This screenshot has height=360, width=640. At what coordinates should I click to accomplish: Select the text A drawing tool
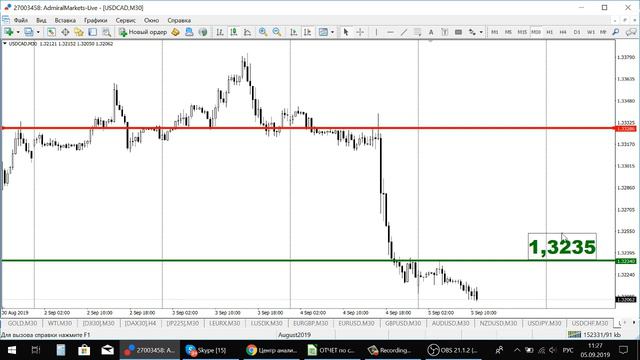431,32
